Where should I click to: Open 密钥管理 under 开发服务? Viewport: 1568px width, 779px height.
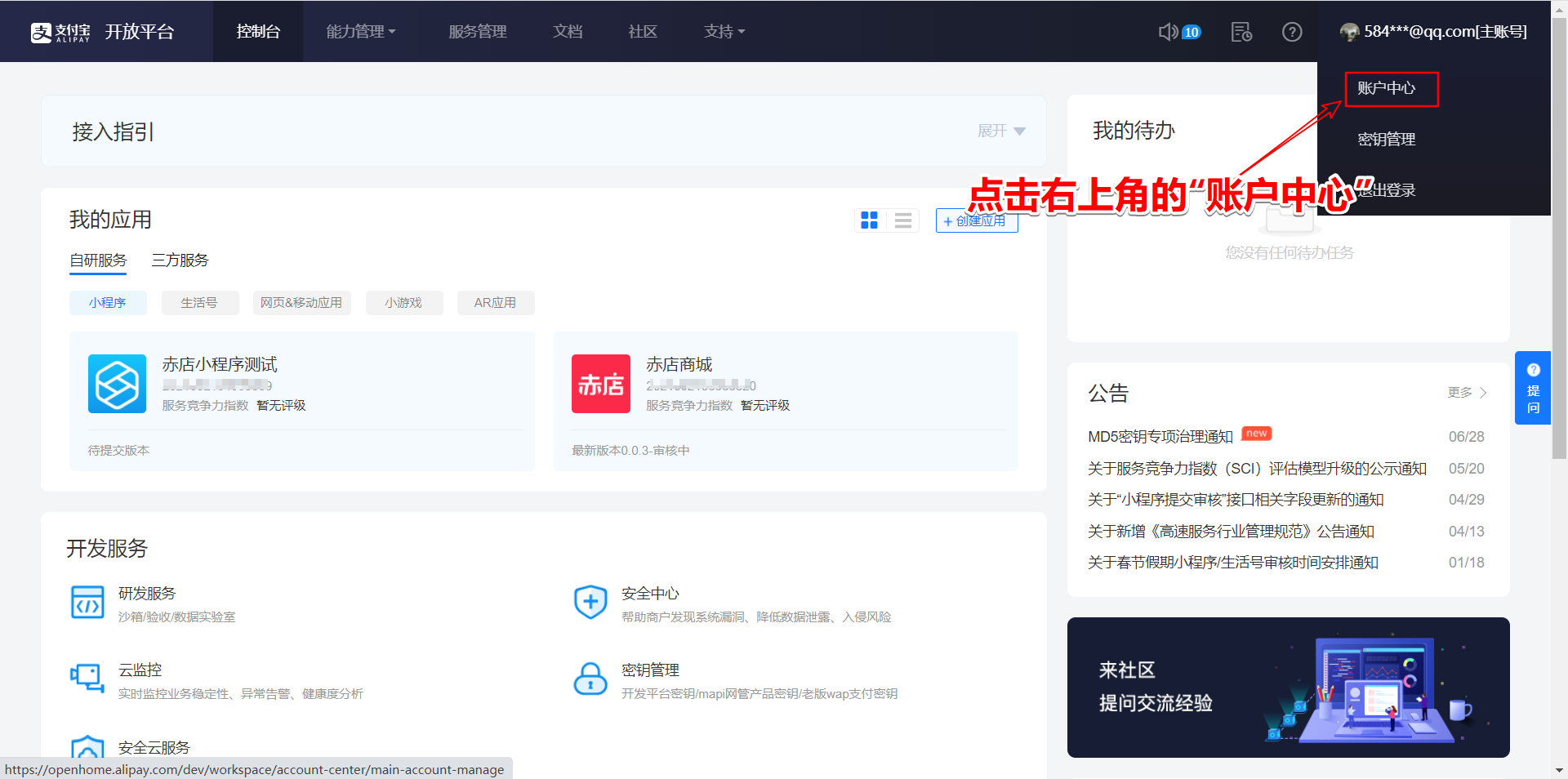[x=650, y=670]
